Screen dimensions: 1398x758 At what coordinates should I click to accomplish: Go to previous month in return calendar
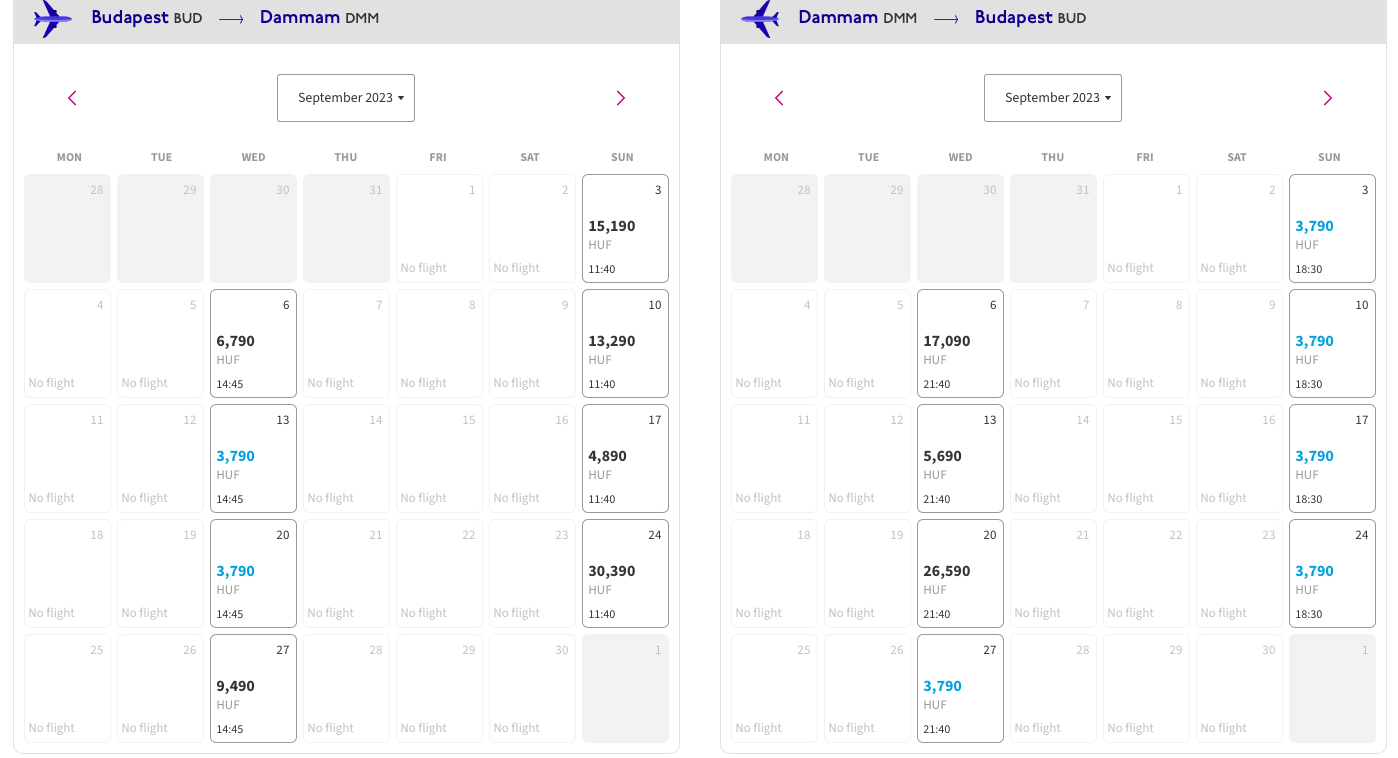pos(779,98)
